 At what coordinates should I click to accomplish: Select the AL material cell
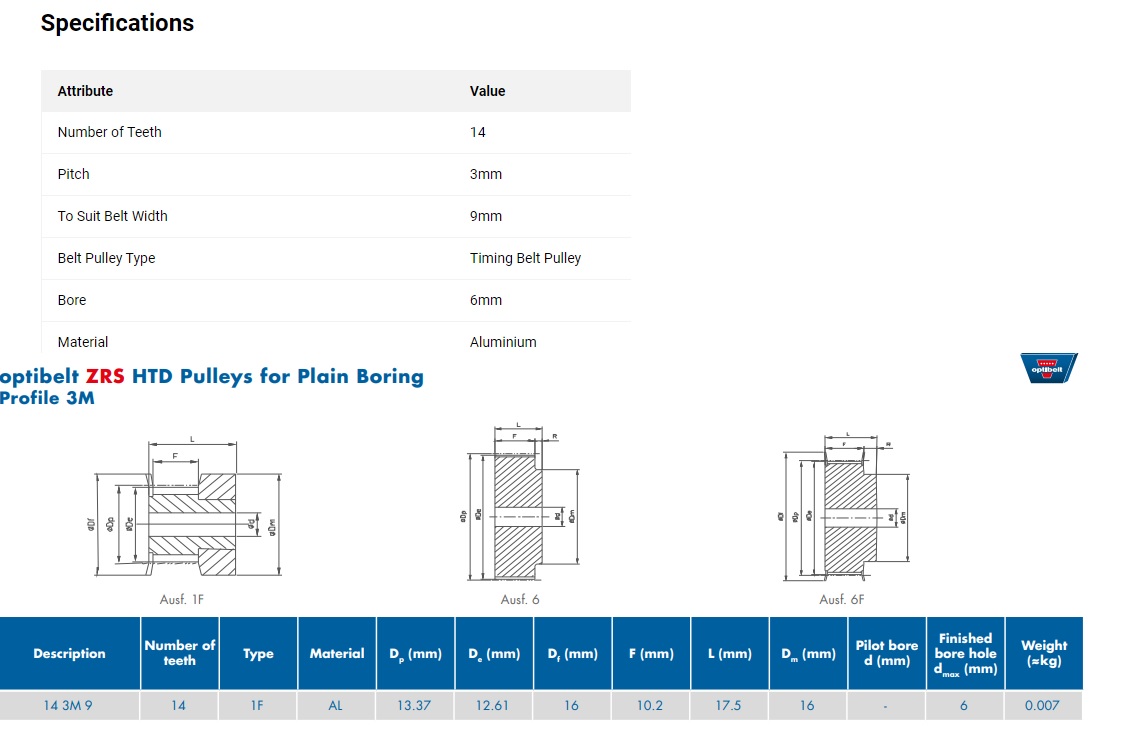coord(336,706)
